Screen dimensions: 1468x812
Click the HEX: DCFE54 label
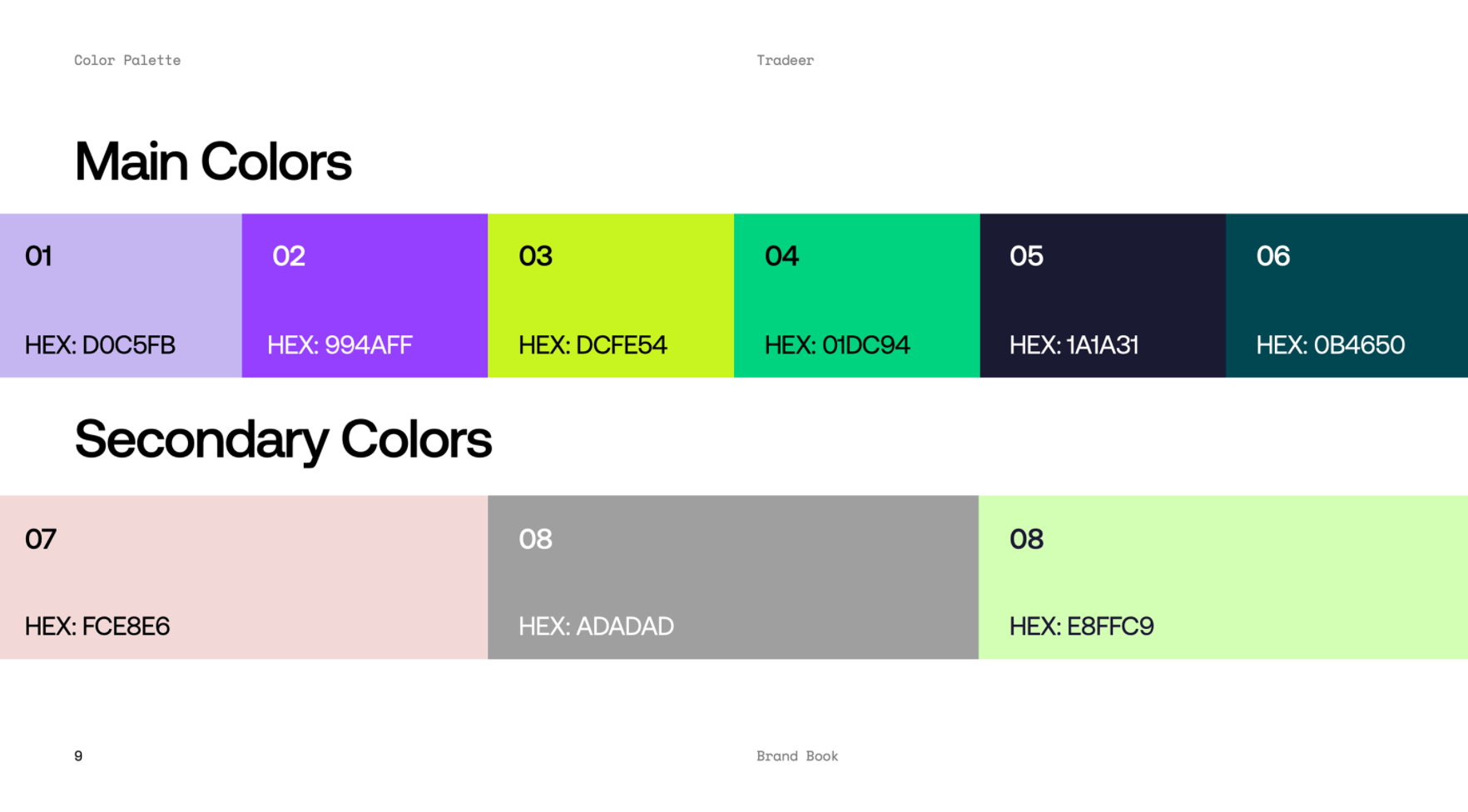[593, 345]
